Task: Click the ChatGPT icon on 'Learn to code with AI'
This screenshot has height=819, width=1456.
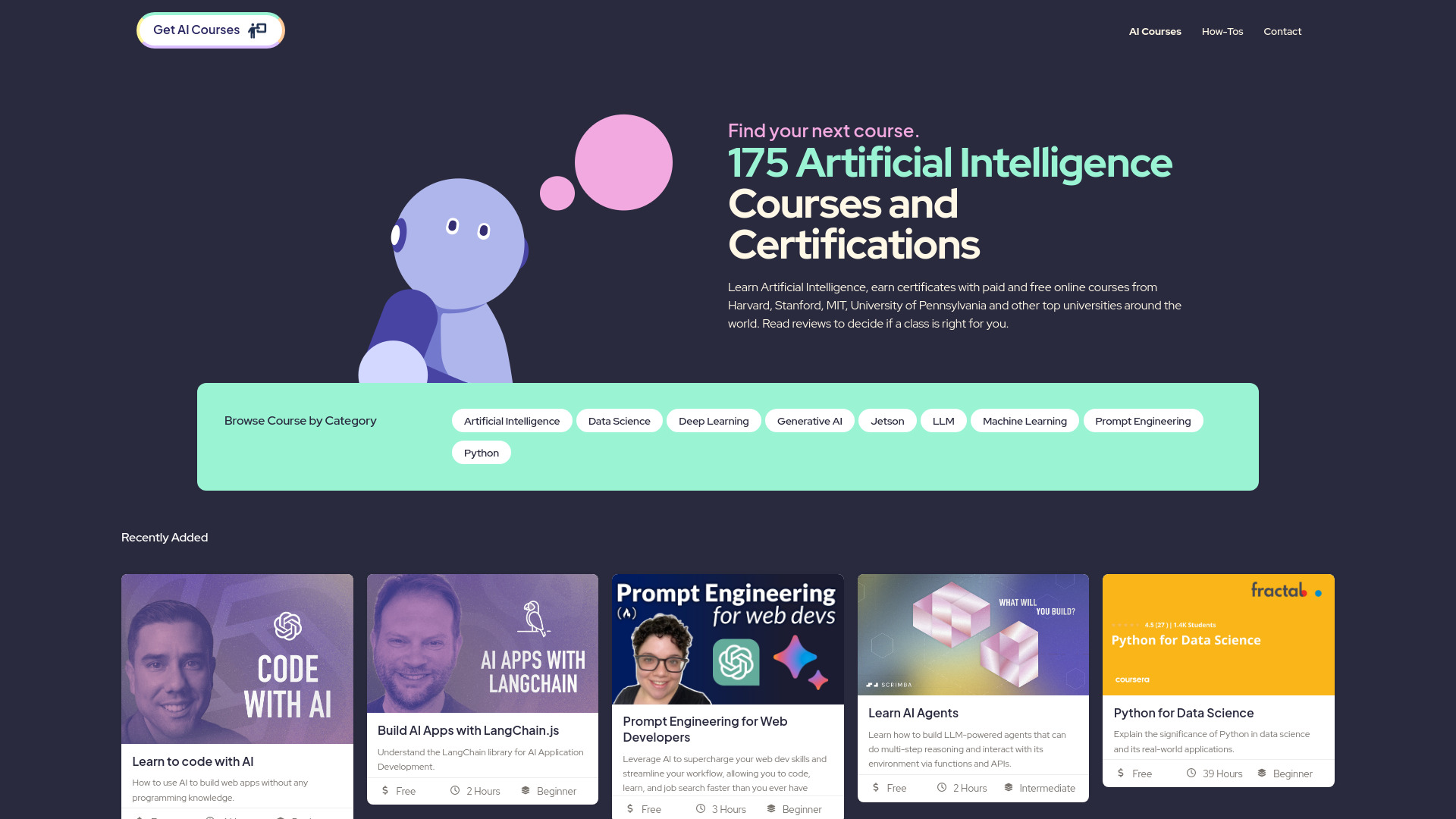Action: 289,626
